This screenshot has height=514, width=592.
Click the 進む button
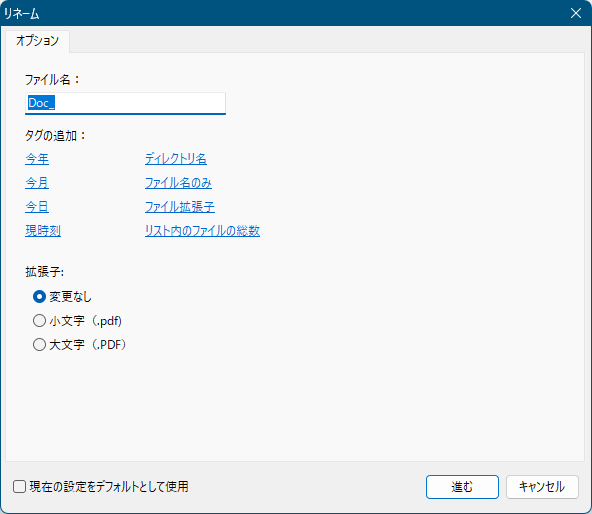[x=462, y=487]
